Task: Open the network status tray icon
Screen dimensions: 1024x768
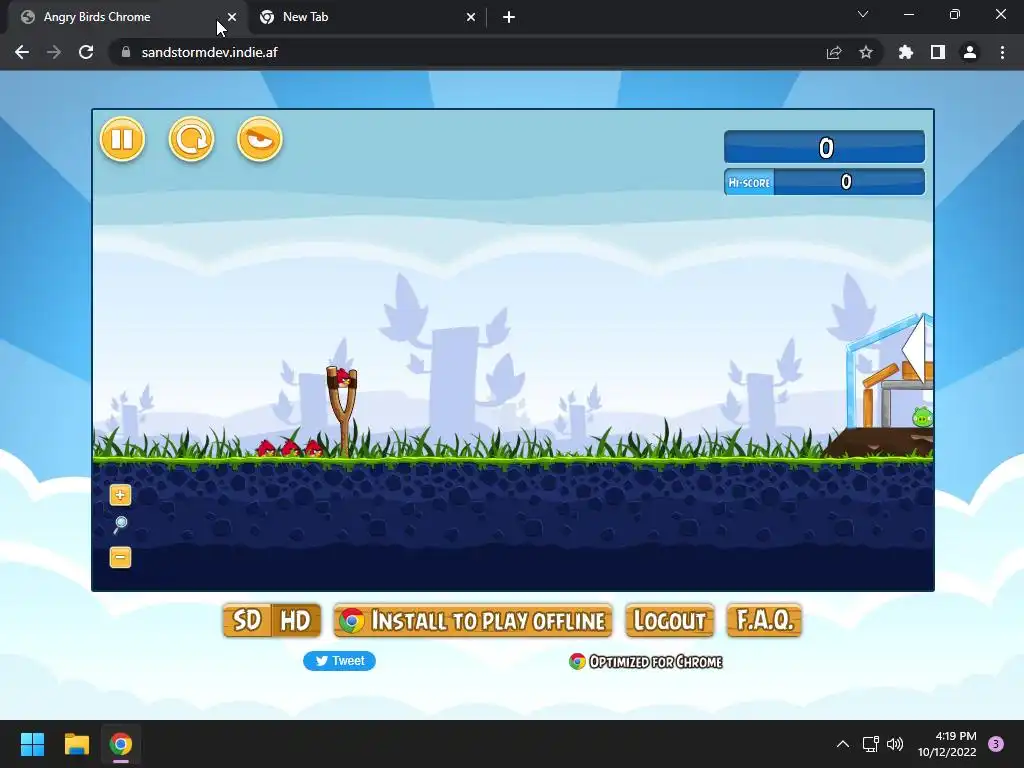Action: coord(871,744)
